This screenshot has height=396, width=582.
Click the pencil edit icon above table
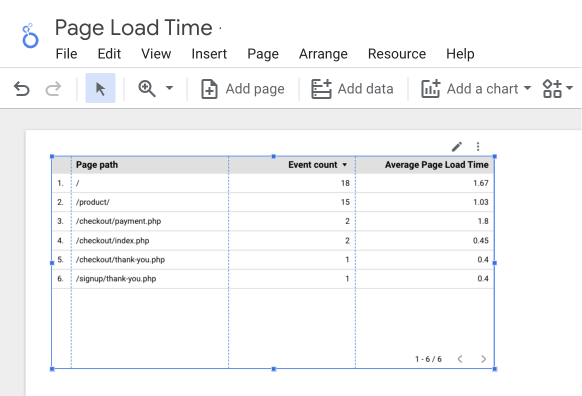(457, 147)
